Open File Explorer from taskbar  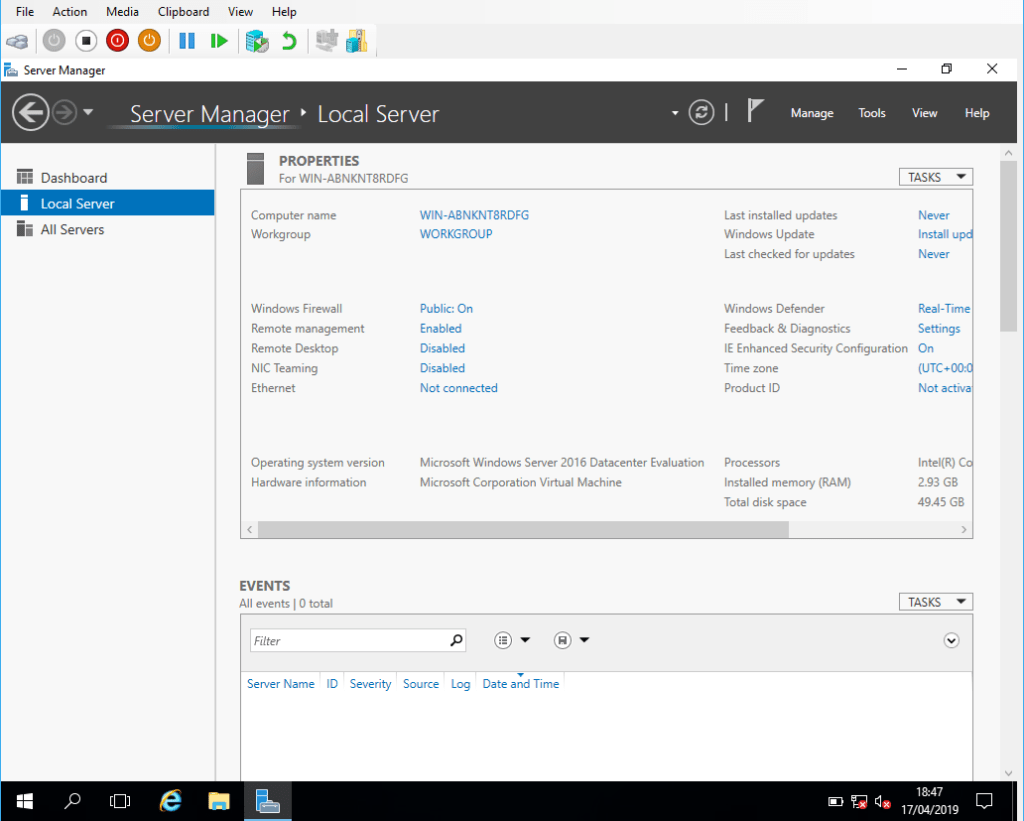(x=219, y=801)
